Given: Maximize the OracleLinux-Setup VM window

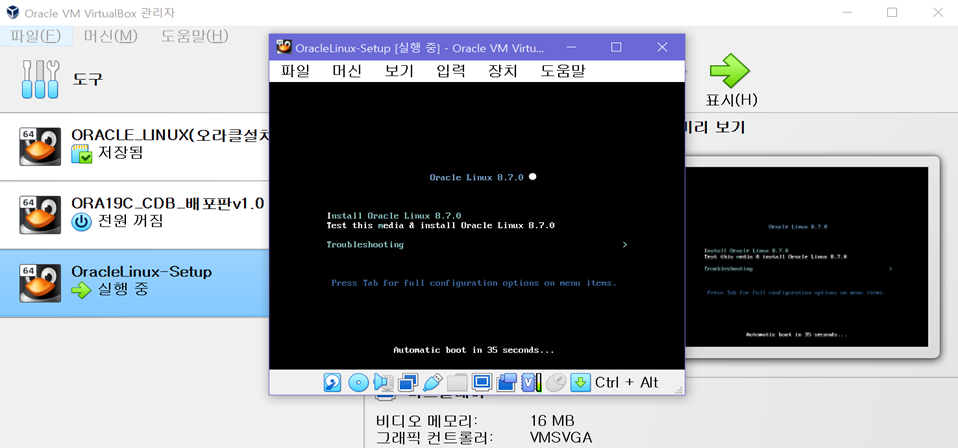Looking at the screenshot, I should [x=616, y=47].
